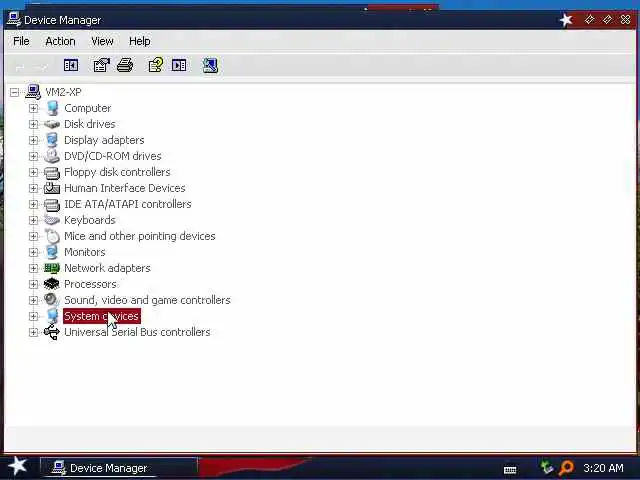Image resolution: width=640 pixels, height=480 pixels.
Task: Open Properties from the toolbar icon
Action: pyautogui.click(x=101, y=65)
